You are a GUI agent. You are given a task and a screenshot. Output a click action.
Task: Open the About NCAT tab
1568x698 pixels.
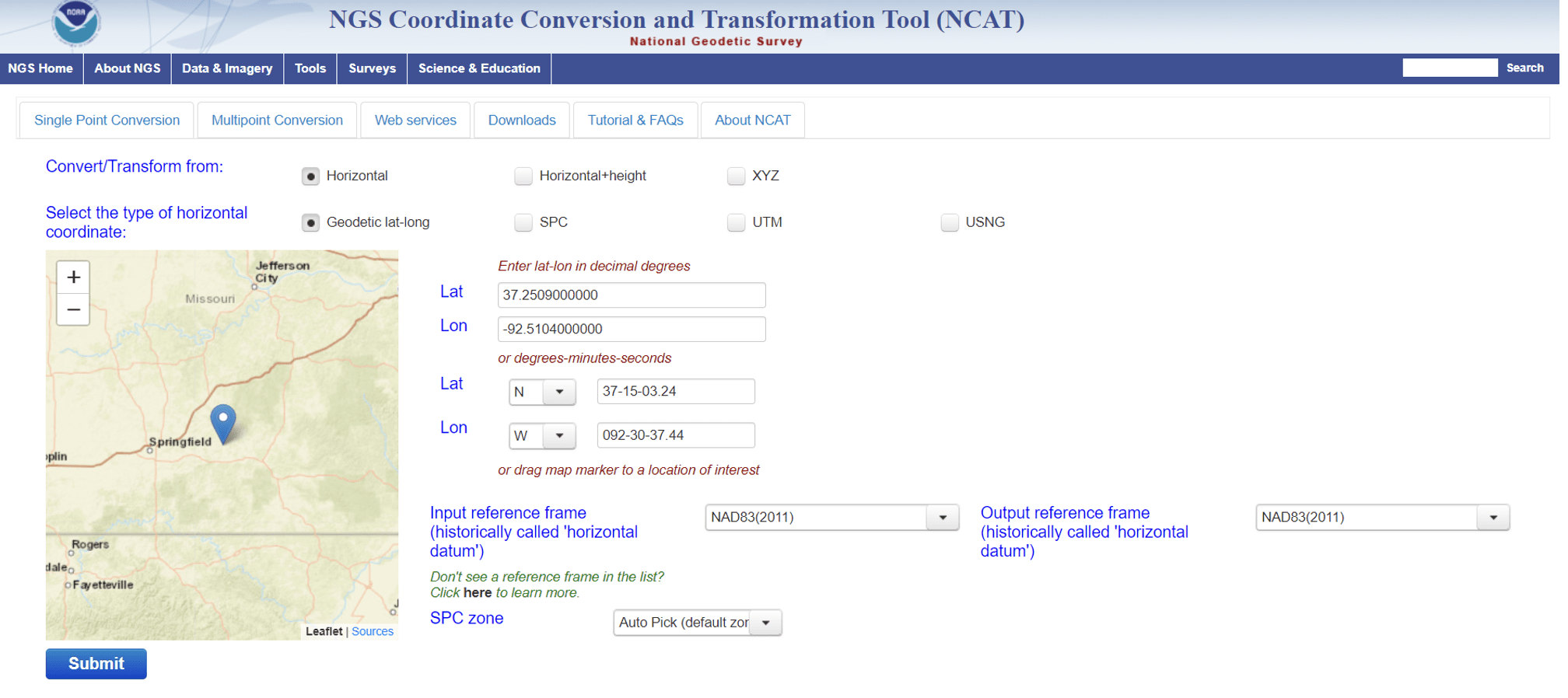(752, 120)
